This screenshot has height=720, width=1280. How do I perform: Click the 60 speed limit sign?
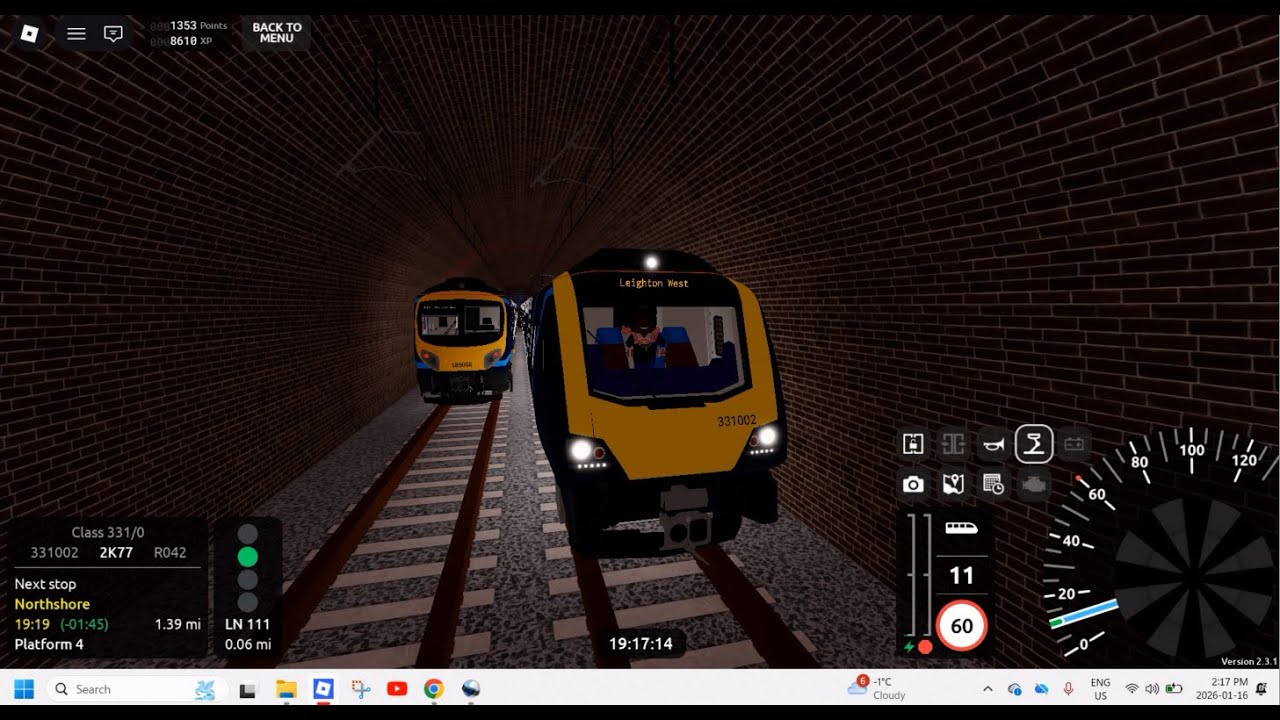pyautogui.click(x=962, y=627)
